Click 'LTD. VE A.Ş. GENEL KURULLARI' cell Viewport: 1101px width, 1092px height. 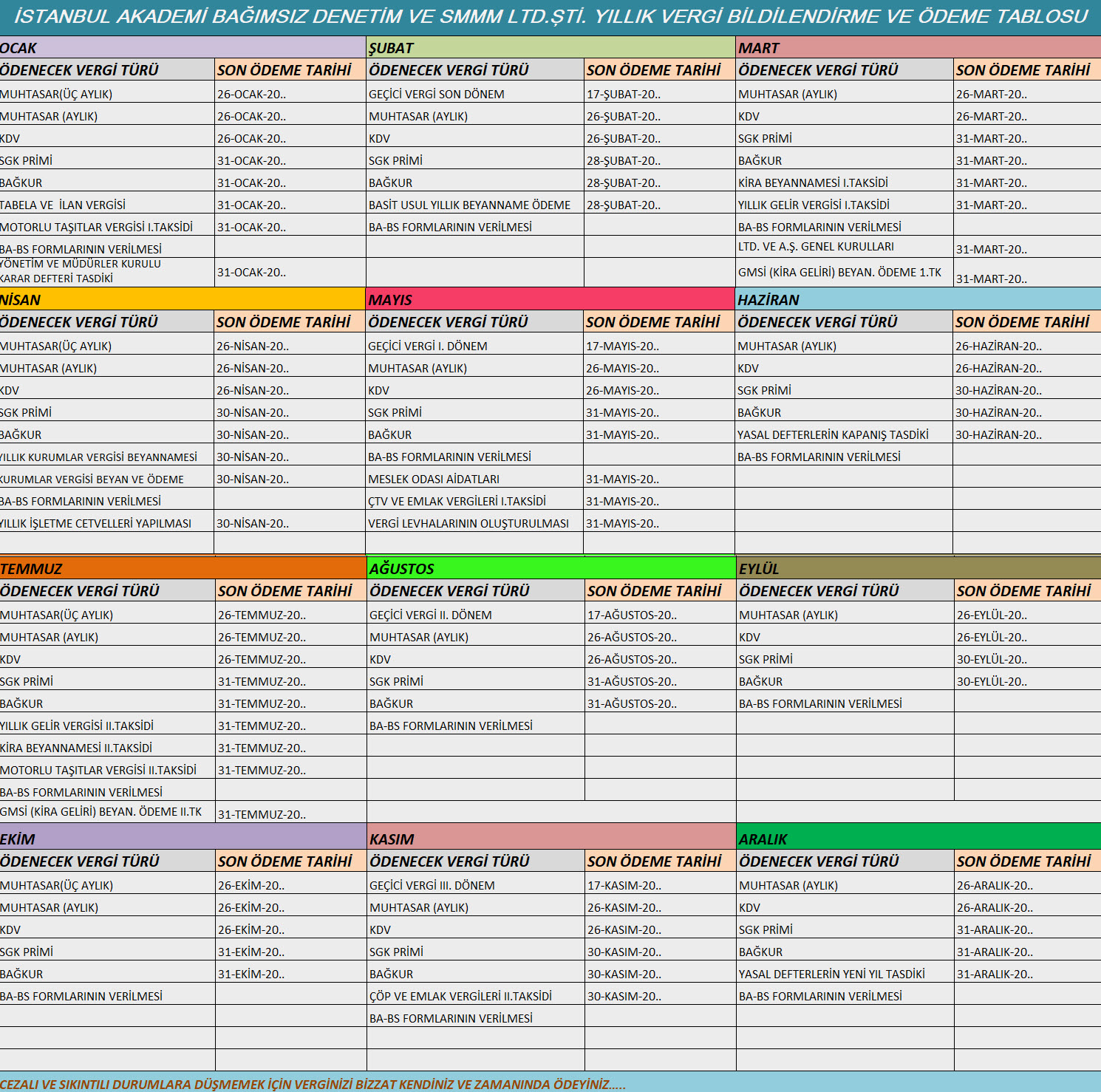pos(845,247)
